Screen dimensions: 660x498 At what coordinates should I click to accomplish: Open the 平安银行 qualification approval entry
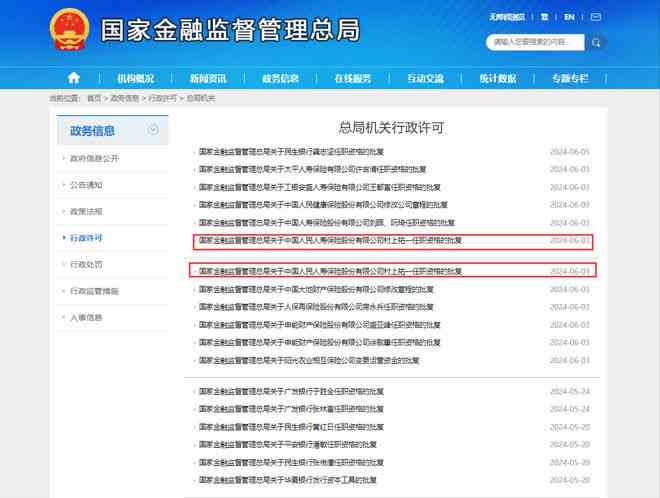click(287, 445)
